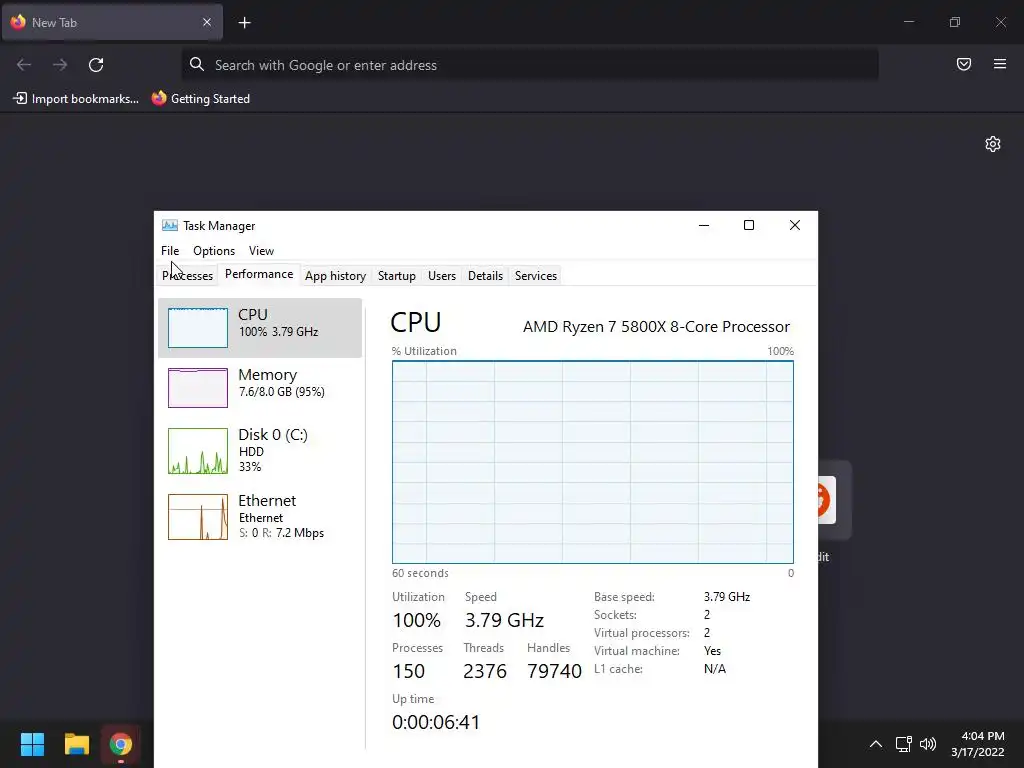The image size is (1024, 768).
Task: Click the threads count 2376
Action: tap(485, 671)
